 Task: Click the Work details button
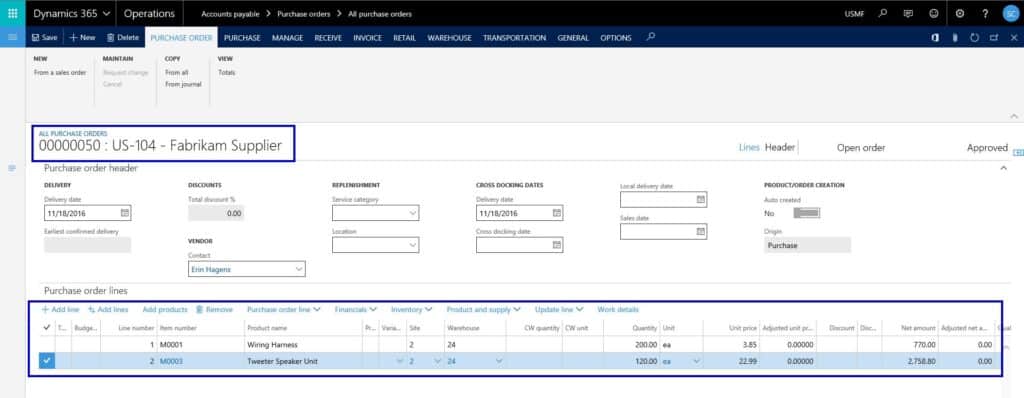click(x=618, y=309)
